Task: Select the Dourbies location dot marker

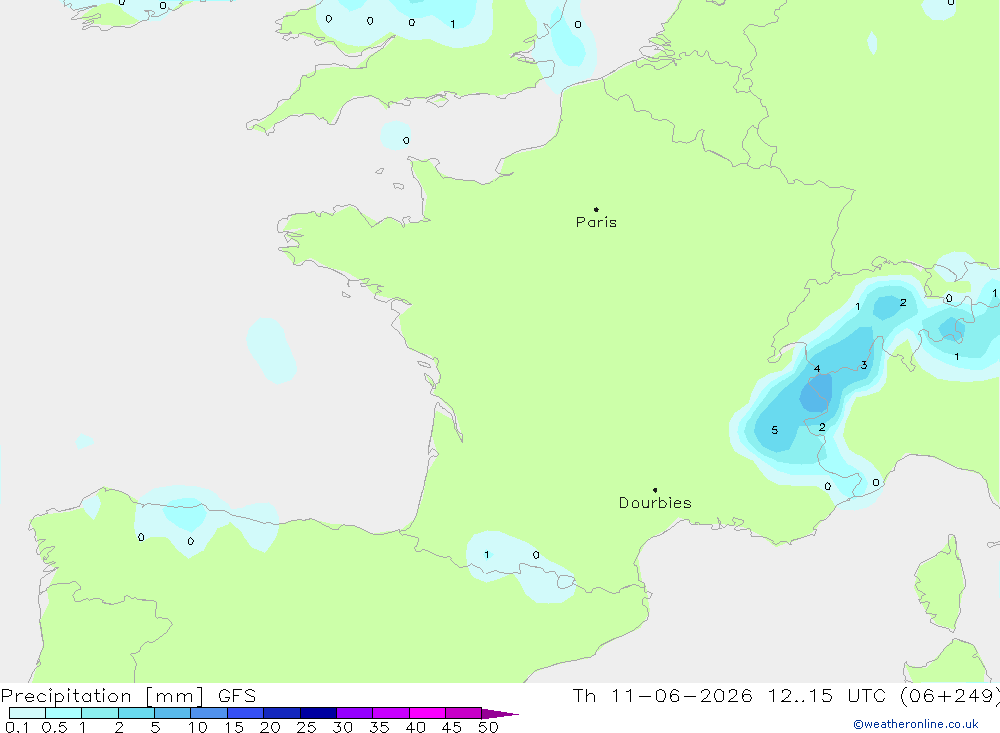Action: 655,490
